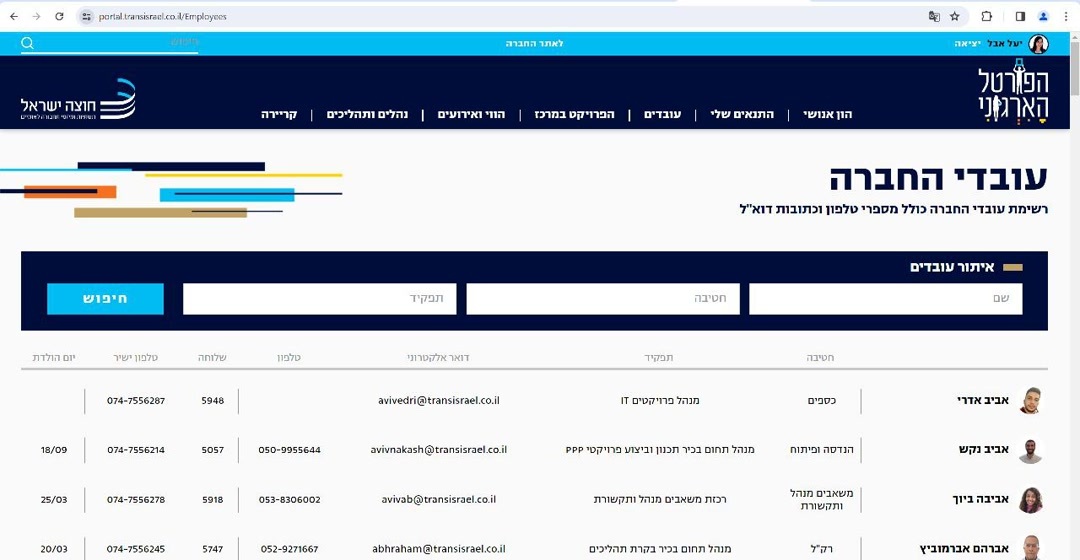The height and width of the screenshot is (560, 1080).
Task: Click the יציאה logout link
Action: point(967,44)
